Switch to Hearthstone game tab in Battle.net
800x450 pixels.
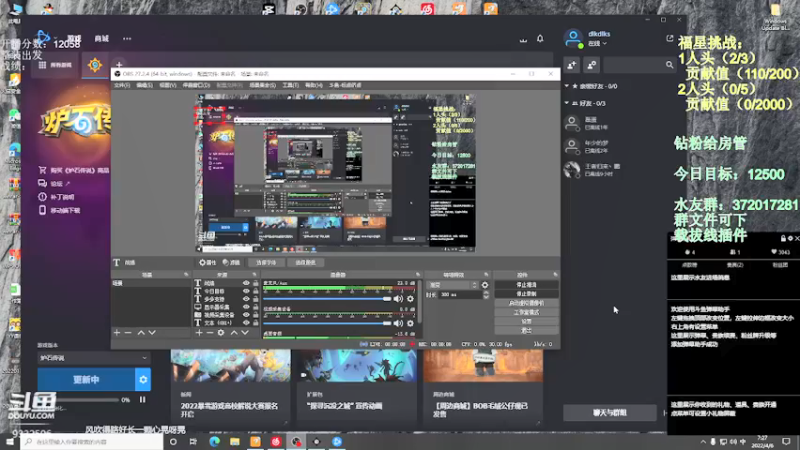point(95,65)
